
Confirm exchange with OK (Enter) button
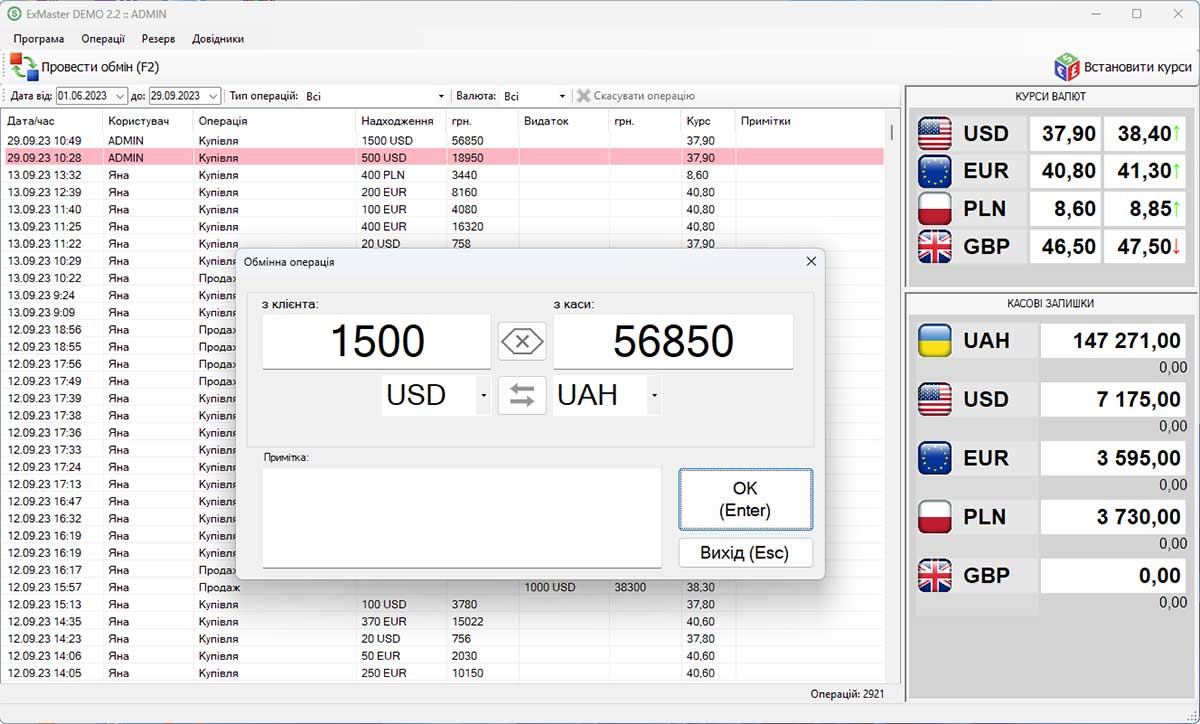point(745,499)
